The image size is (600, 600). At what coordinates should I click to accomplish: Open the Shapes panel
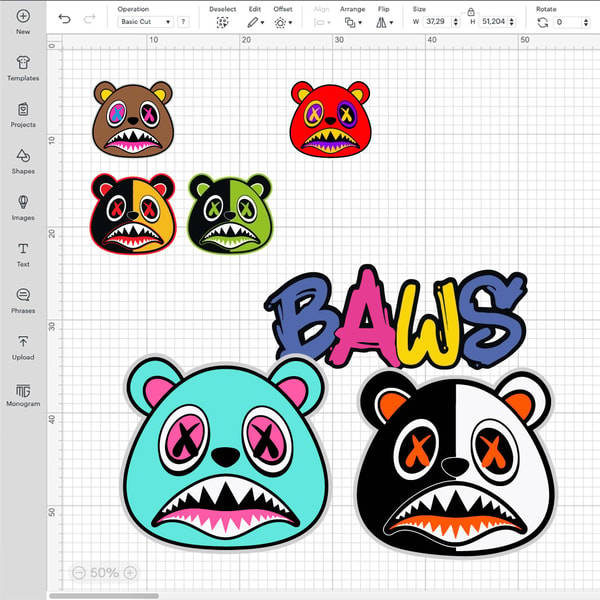[x=23, y=161]
